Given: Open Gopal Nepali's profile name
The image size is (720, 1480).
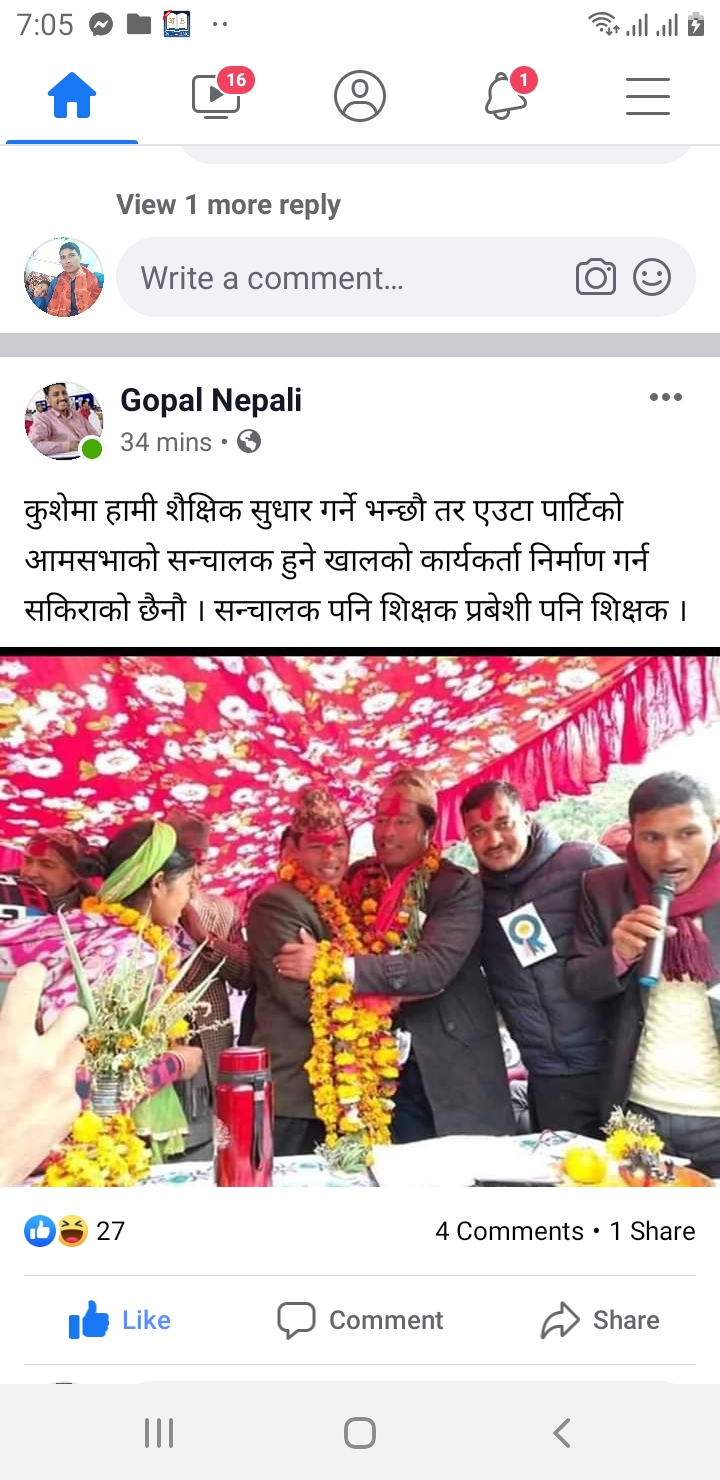Looking at the screenshot, I should coord(211,401).
